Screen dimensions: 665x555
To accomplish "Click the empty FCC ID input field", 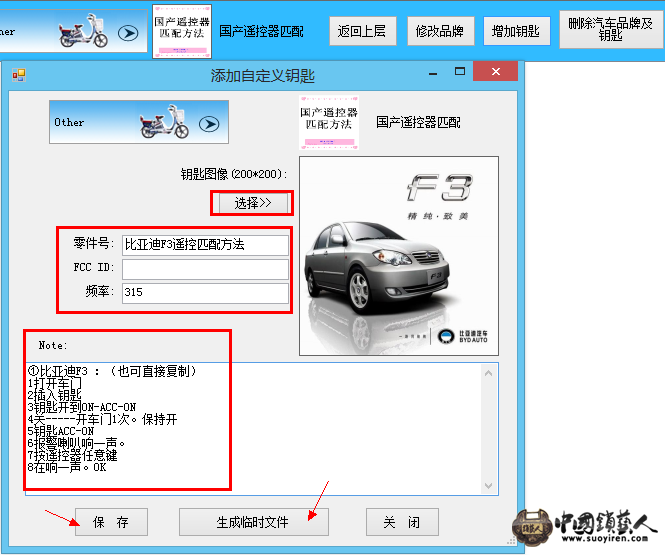I will point(205,269).
